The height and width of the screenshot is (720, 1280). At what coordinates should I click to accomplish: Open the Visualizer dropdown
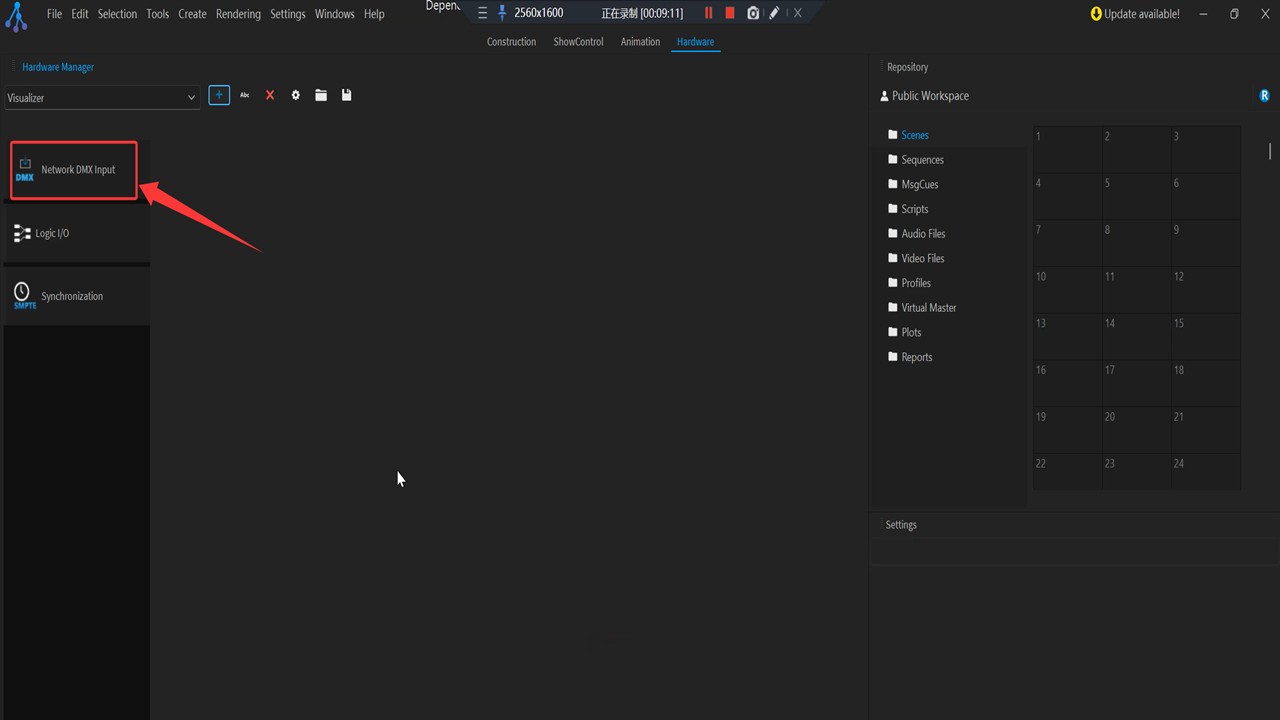tap(101, 98)
